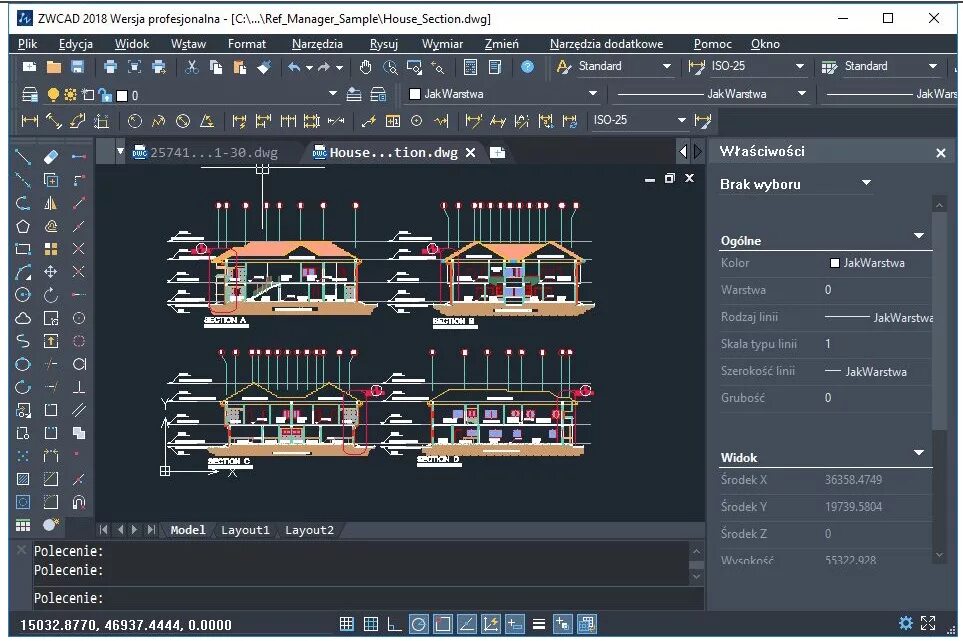The image size is (963, 641).
Task: Open the Brak wyboru selection dropdown
Action: click(865, 184)
